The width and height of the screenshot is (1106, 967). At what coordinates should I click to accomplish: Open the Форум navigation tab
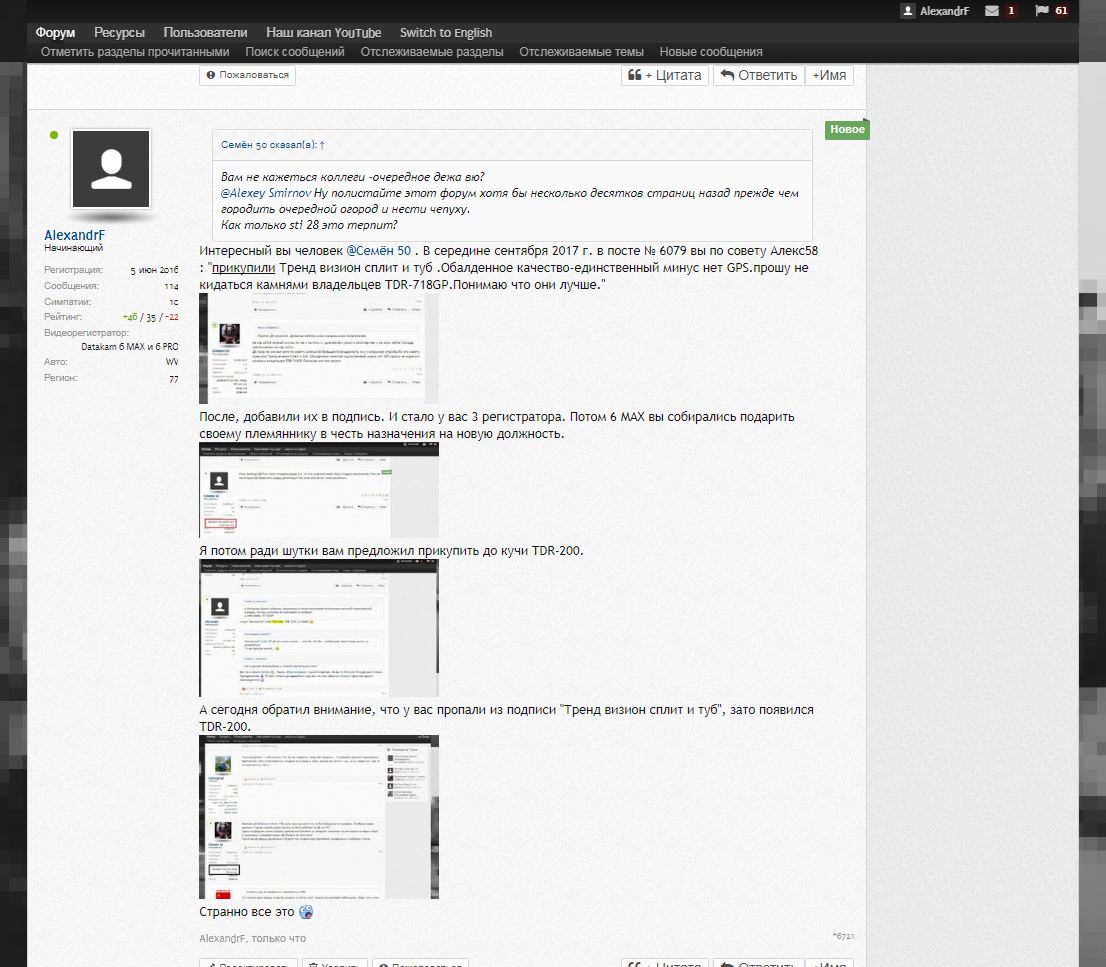coord(55,32)
